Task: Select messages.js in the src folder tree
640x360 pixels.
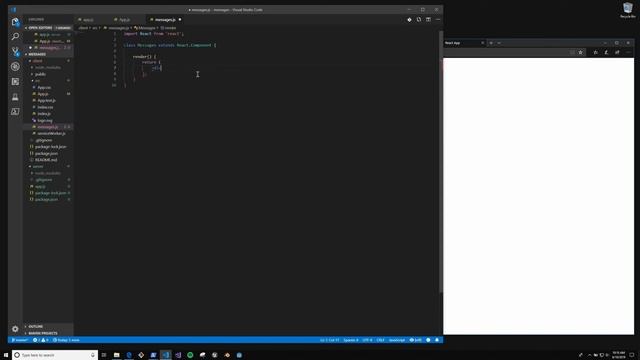Action: [48, 127]
